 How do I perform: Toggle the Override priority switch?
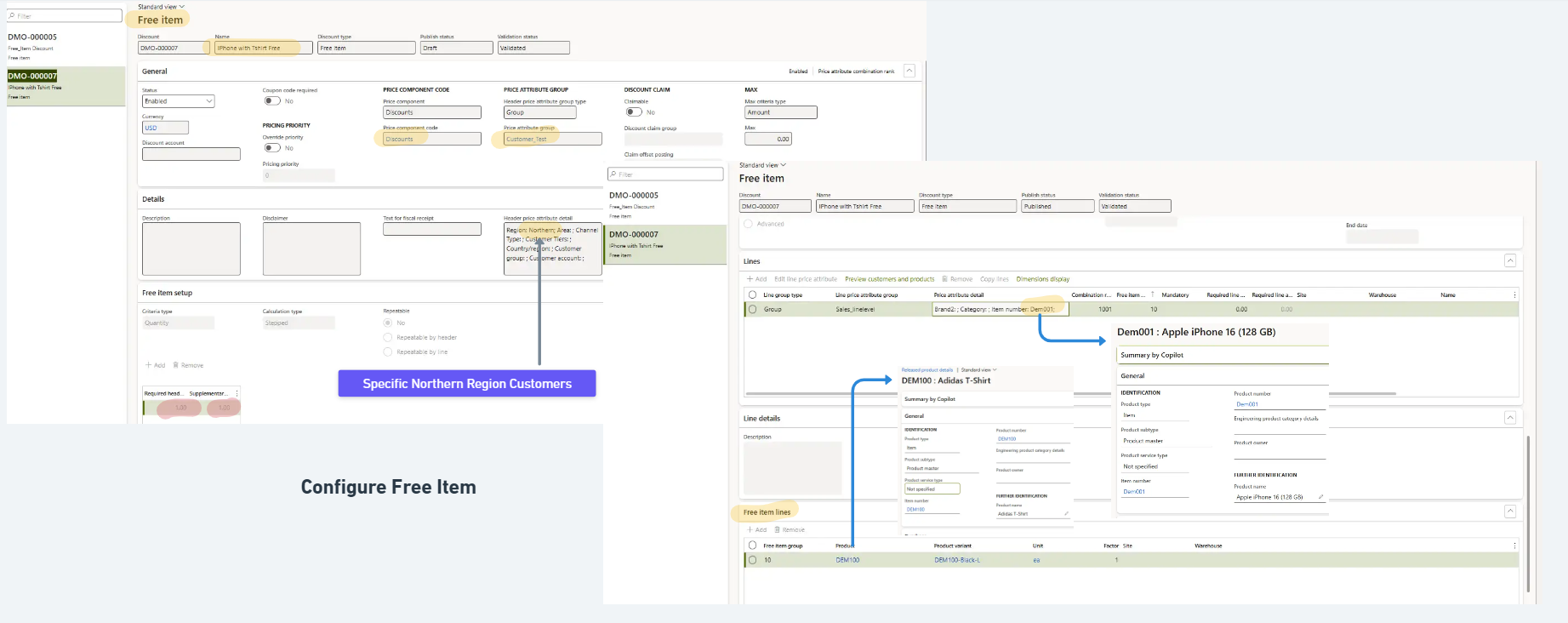pos(272,148)
